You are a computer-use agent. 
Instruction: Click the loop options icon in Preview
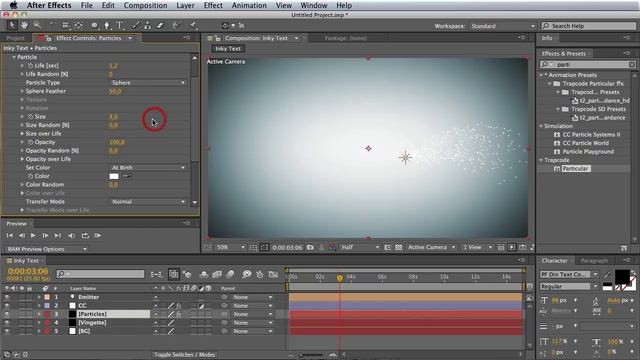click(85, 236)
